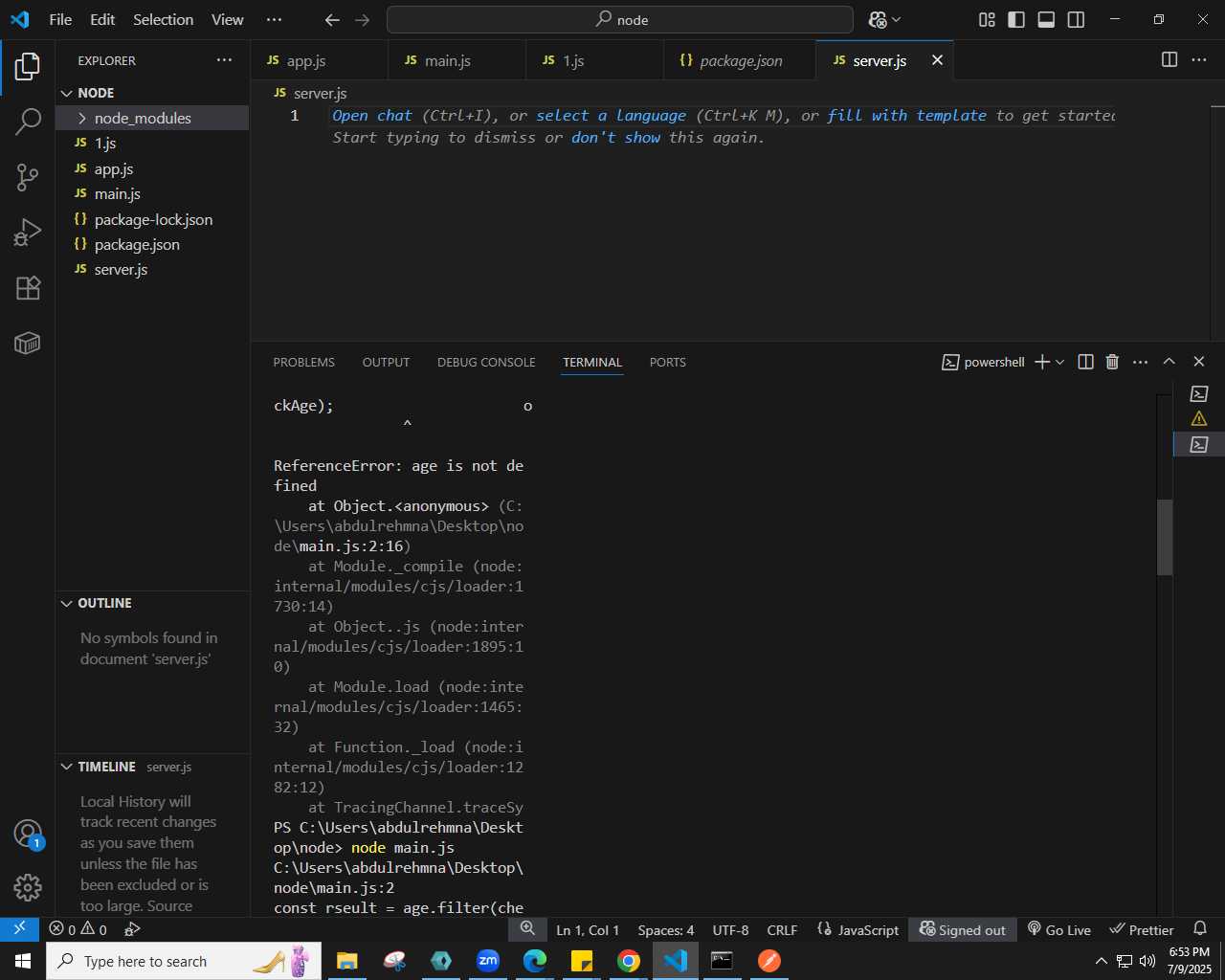
Task: Open the File menu
Action: coord(60,19)
